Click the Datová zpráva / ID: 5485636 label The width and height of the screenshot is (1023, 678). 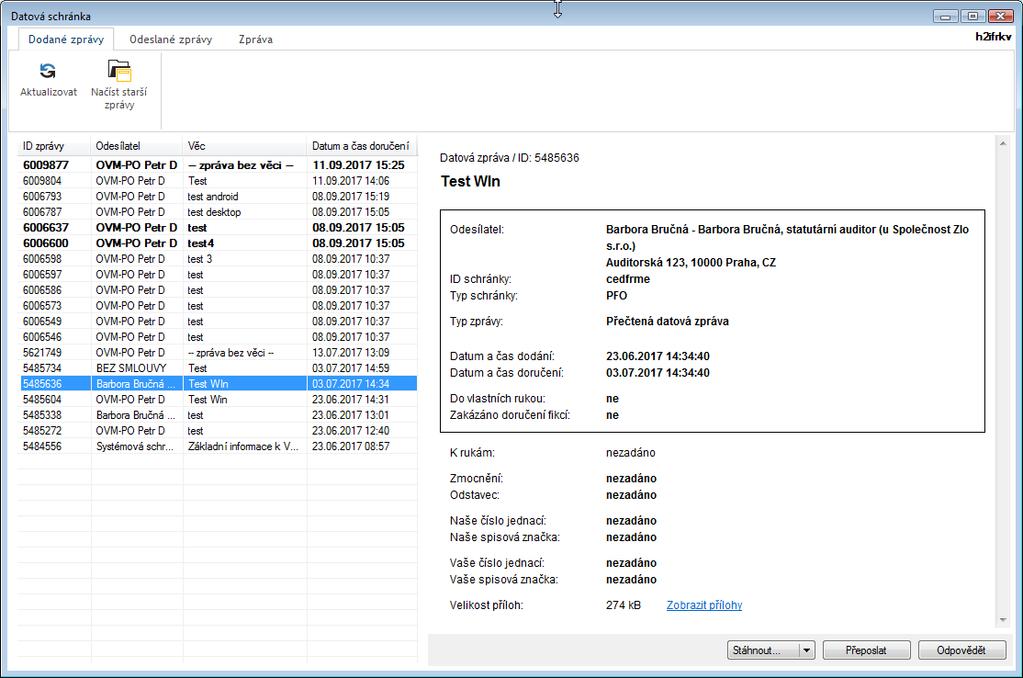coord(510,158)
